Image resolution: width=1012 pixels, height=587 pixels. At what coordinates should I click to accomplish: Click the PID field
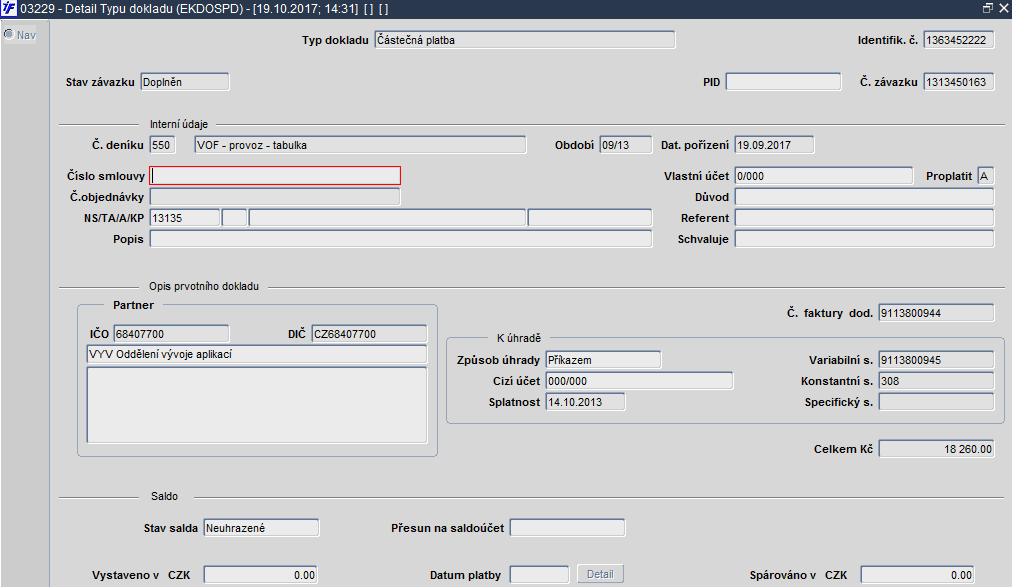click(784, 82)
